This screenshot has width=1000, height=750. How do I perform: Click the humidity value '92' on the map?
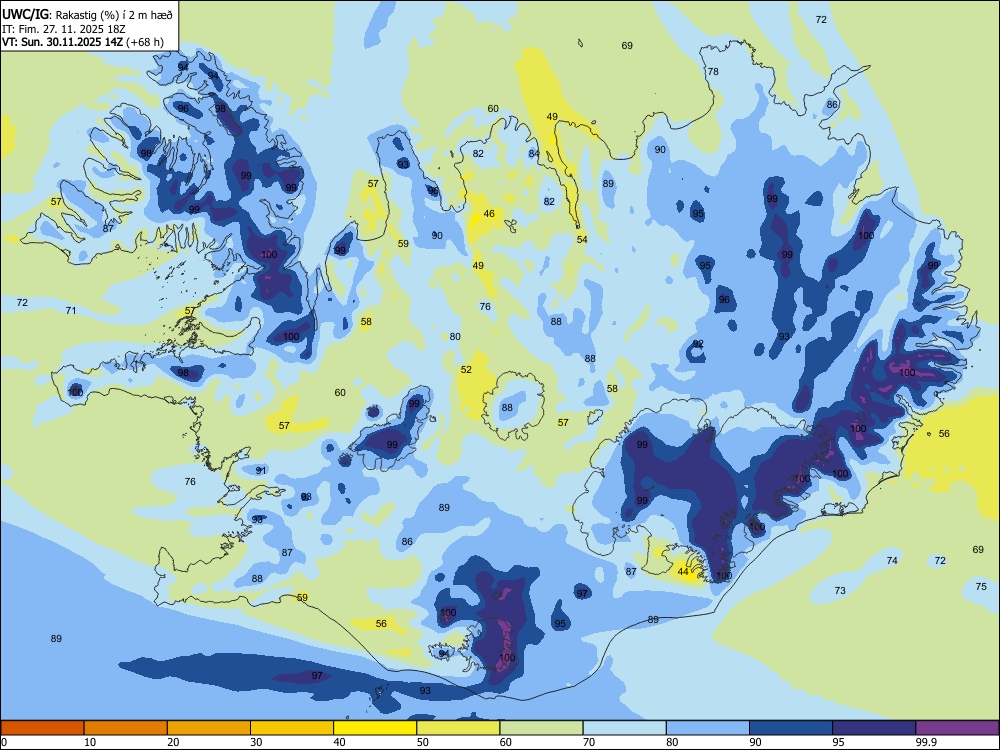click(x=698, y=344)
